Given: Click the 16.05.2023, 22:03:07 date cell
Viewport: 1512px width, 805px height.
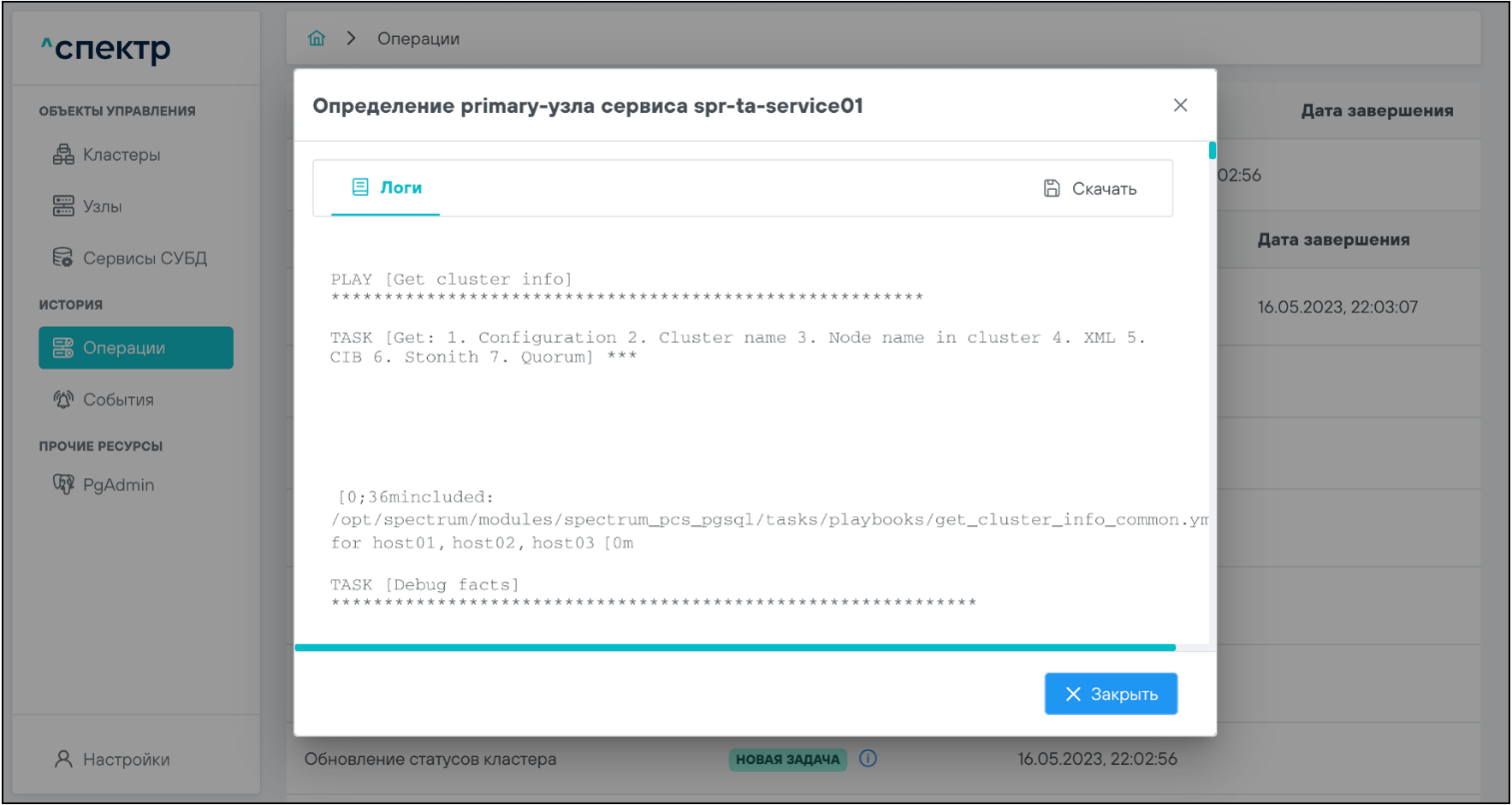Looking at the screenshot, I should 1337,307.
